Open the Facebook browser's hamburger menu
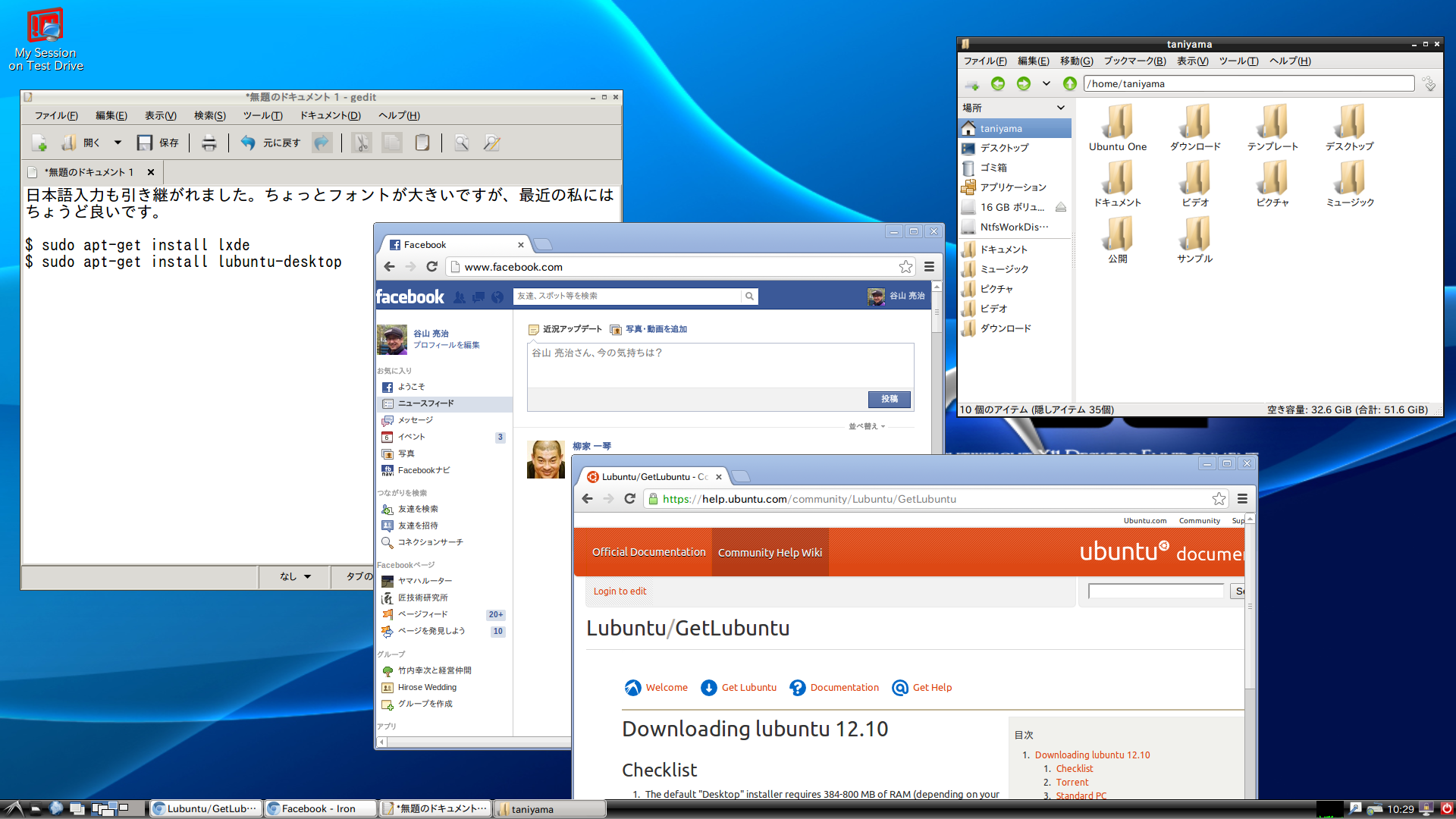 (x=929, y=267)
